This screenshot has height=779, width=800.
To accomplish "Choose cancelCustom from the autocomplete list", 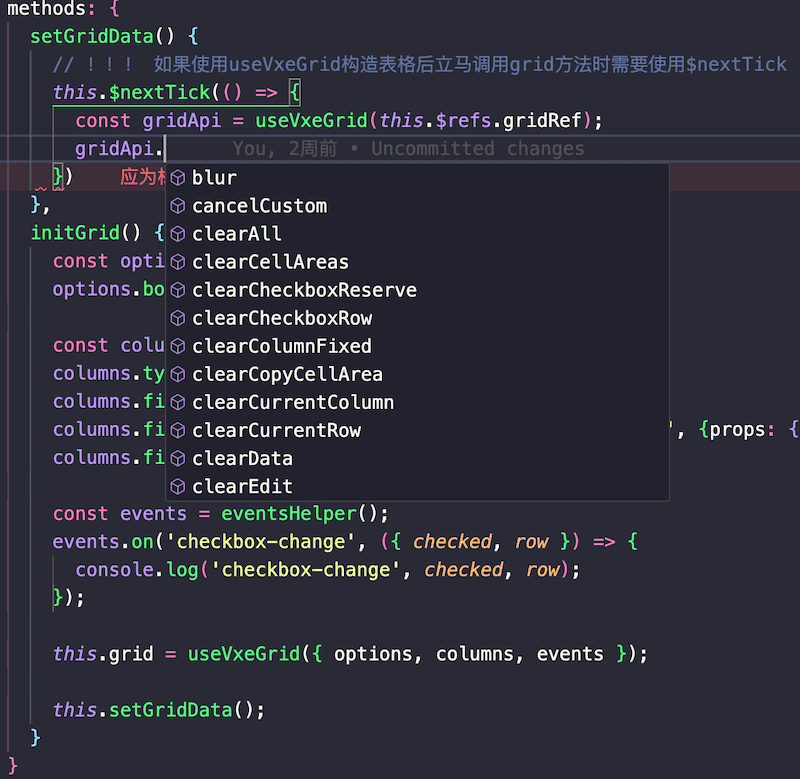I will click(x=417, y=206).
